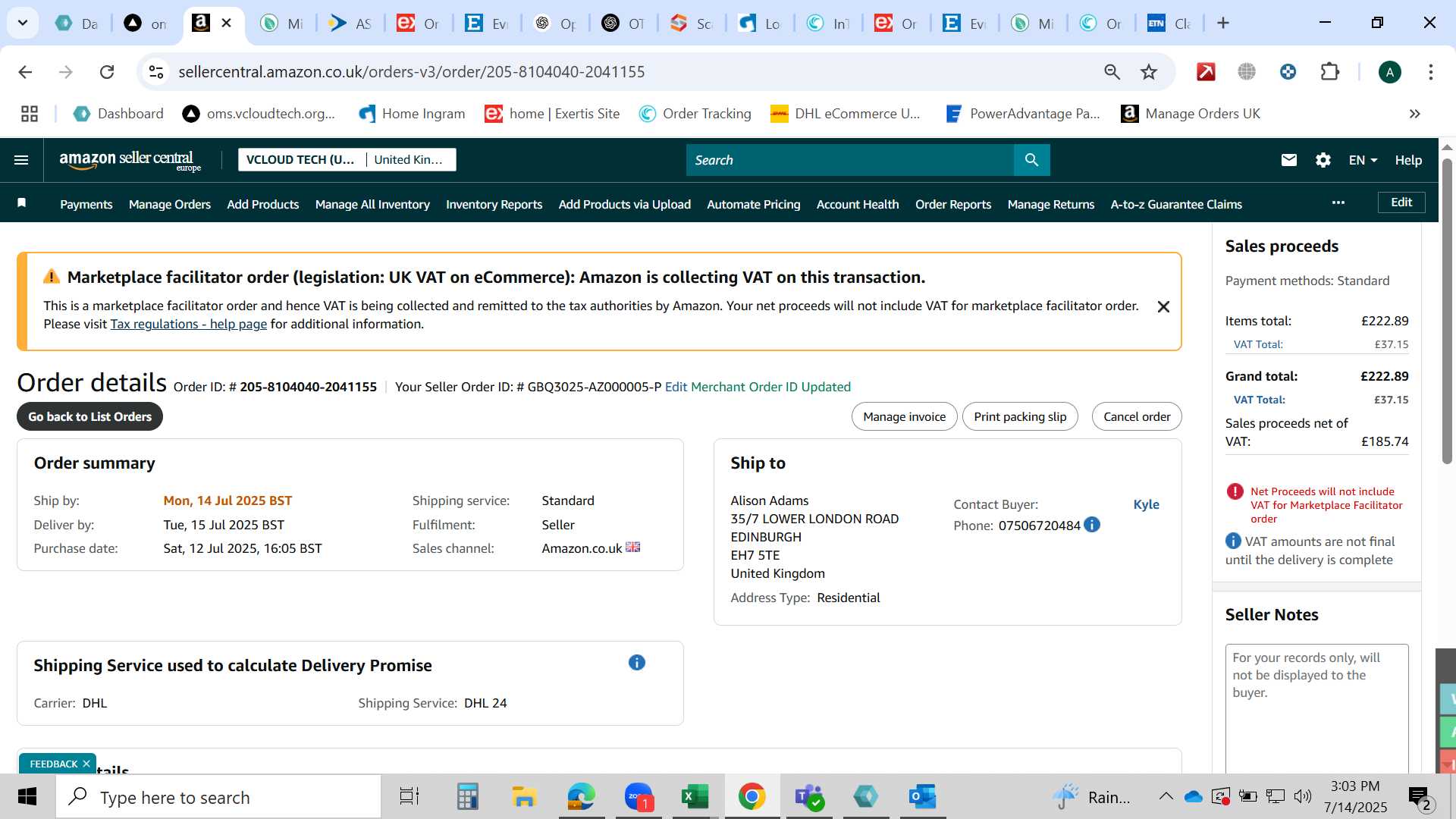
Task: Open the Tax regulations help page link
Action: pos(189,324)
